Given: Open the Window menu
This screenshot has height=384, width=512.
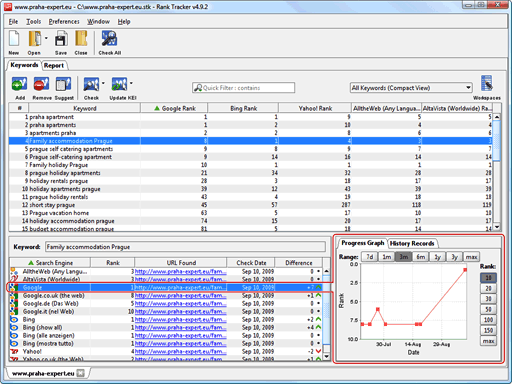Looking at the screenshot, I should (98, 22).
